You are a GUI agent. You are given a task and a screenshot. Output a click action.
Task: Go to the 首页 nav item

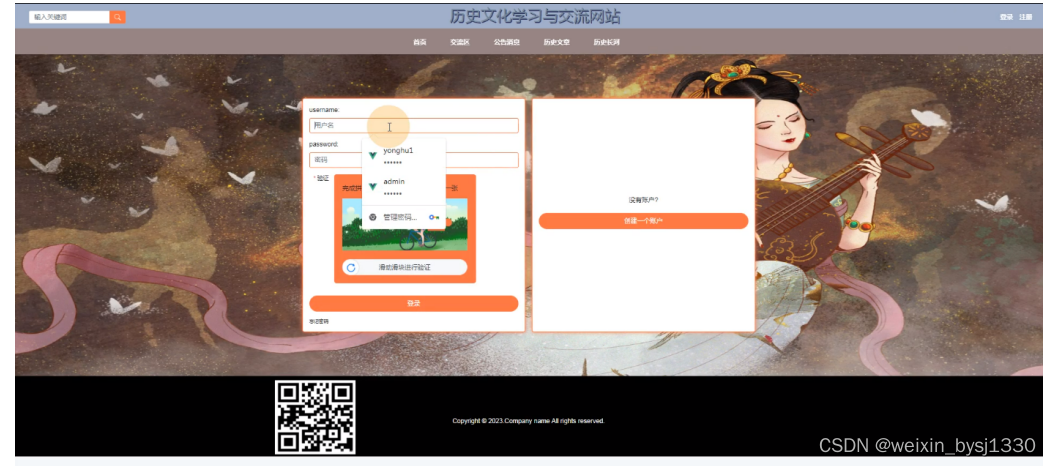tap(419, 42)
